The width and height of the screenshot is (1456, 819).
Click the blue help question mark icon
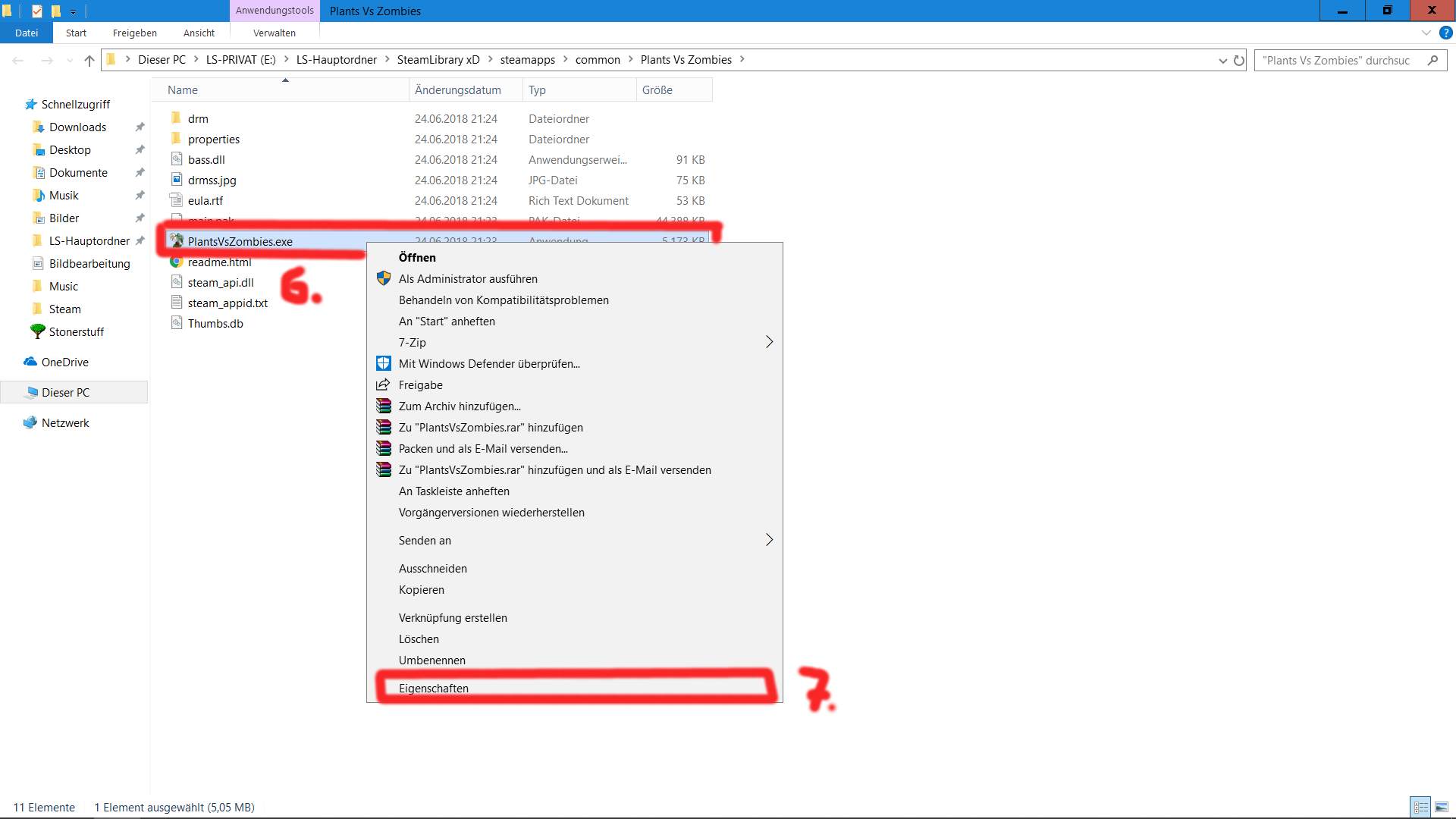pos(1446,33)
